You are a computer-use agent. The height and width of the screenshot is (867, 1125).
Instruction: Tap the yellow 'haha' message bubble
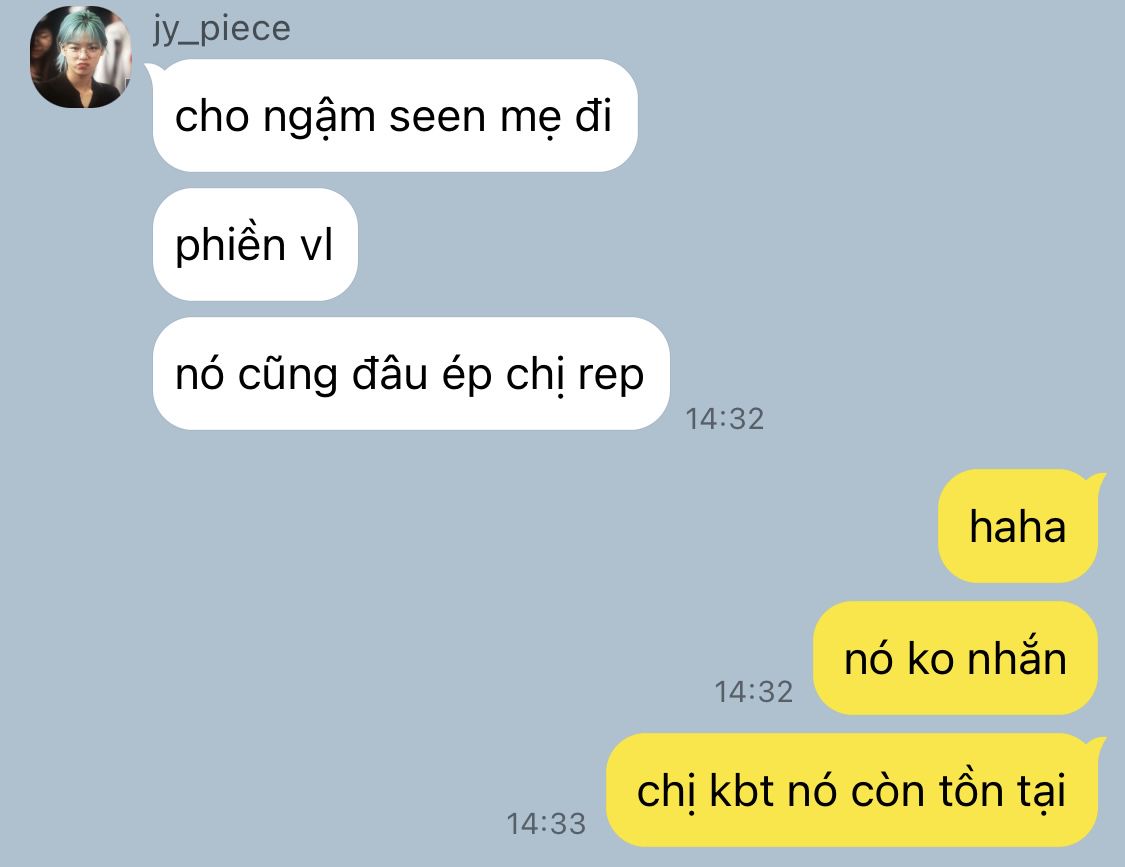(x=1017, y=526)
